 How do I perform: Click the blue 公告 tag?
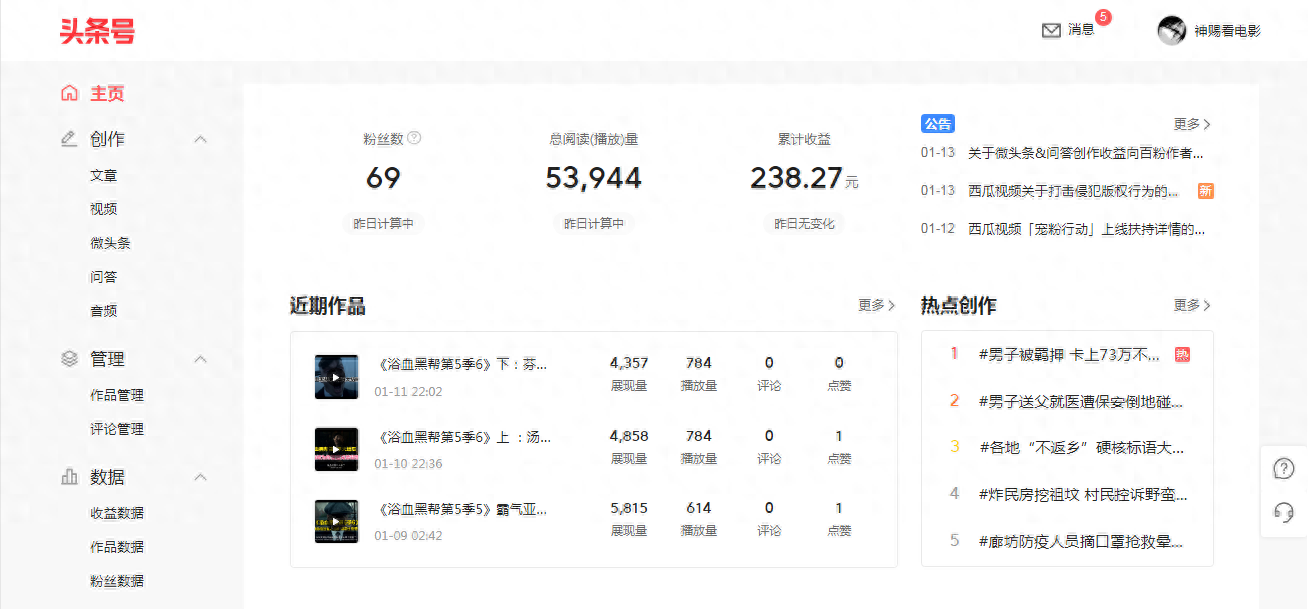[938, 124]
